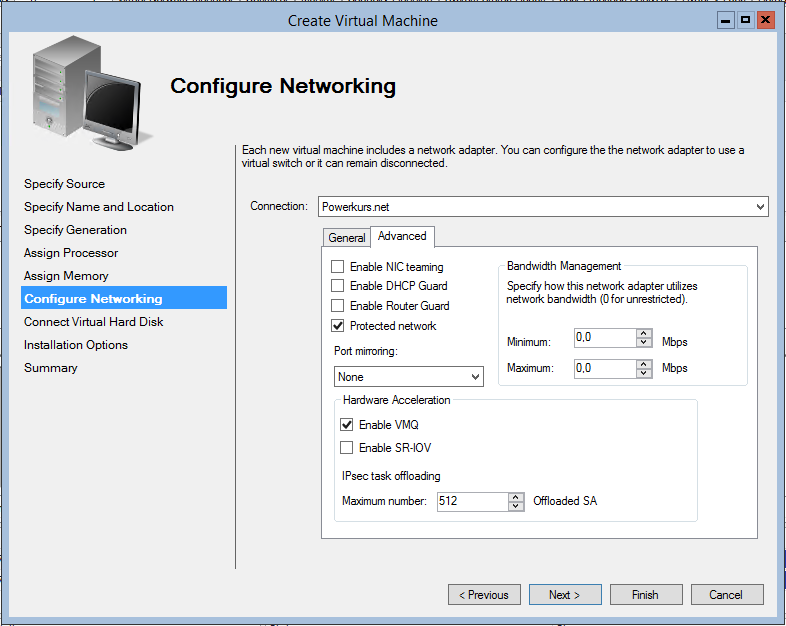
Task: Uncheck Protected network
Action: click(x=338, y=326)
